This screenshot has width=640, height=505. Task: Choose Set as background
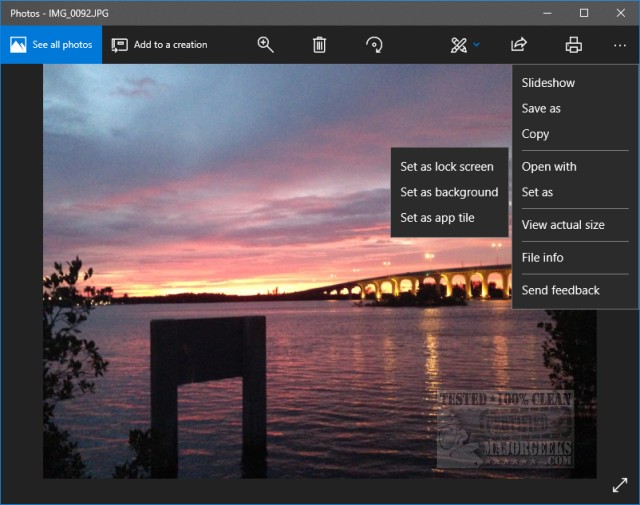[x=449, y=192]
